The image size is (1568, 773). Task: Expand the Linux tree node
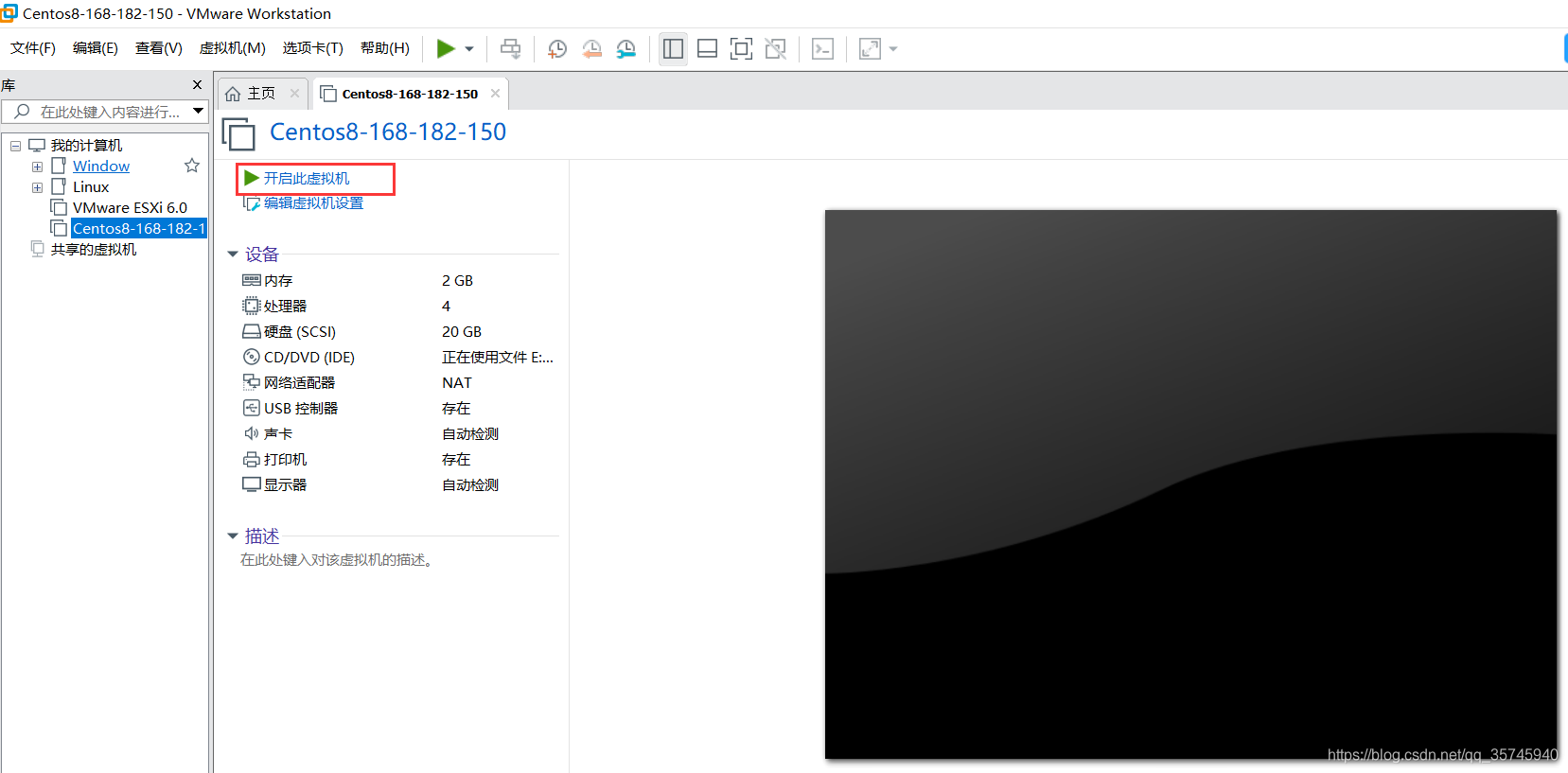point(37,187)
